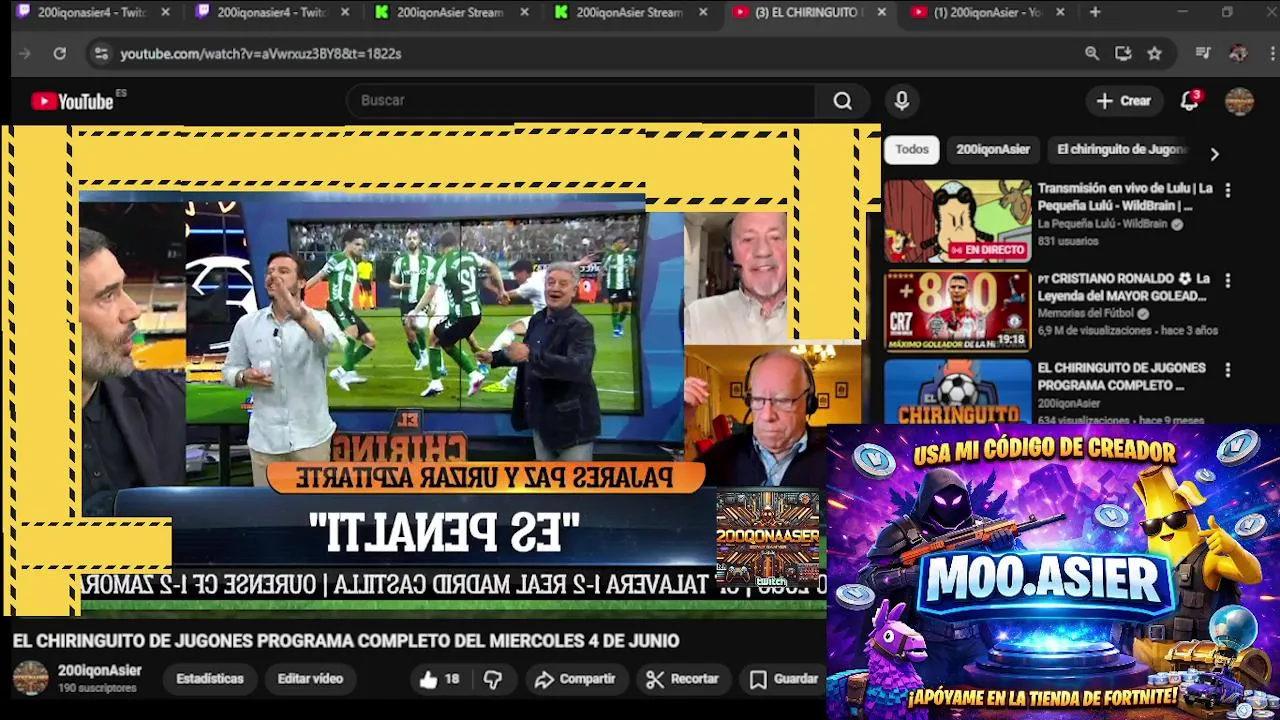The image size is (1280, 720).
Task: Click the video title MIERCOLES 4 DE JUNIO
Action: pos(346,641)
